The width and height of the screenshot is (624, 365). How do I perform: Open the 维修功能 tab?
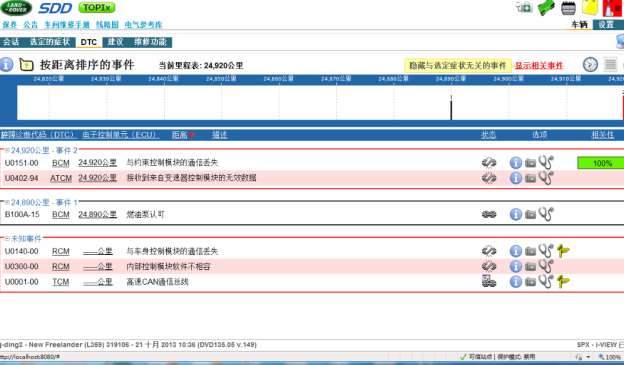150,42
